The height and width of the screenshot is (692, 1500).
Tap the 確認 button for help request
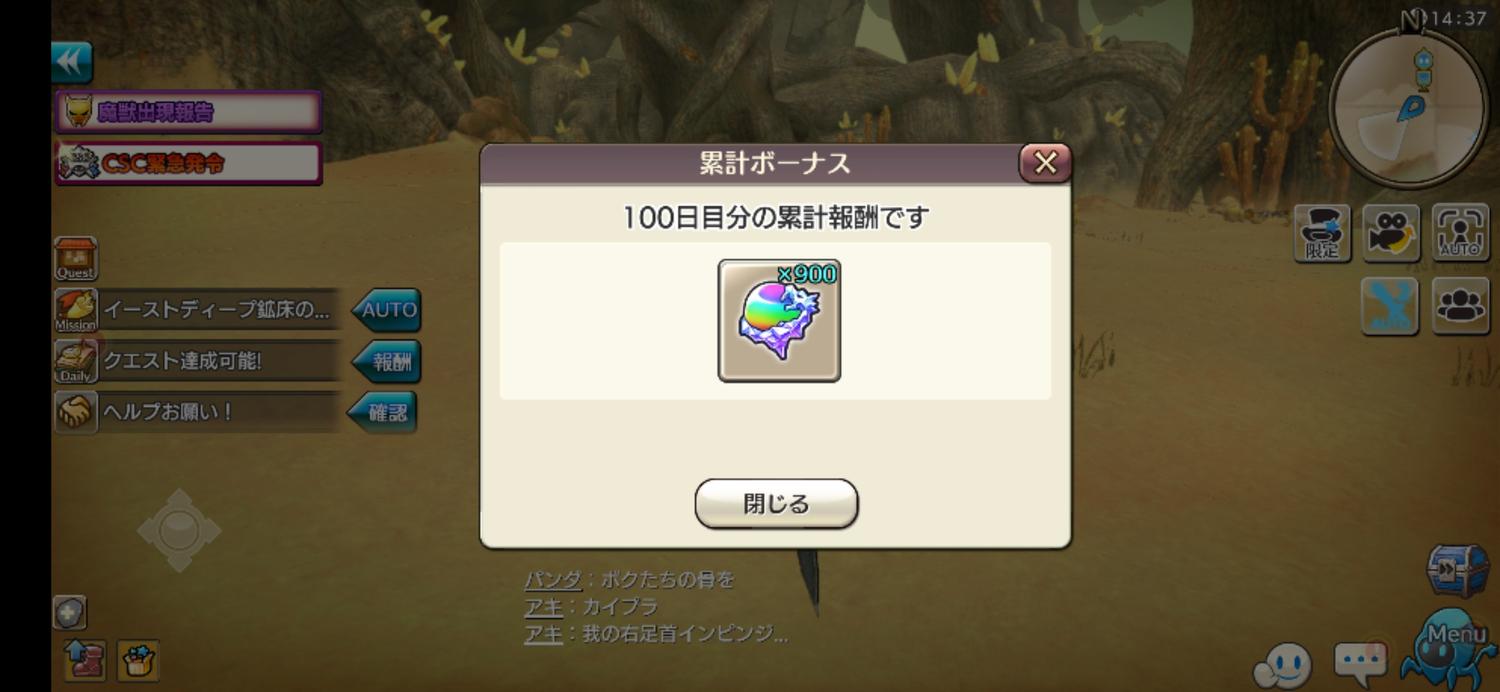(x=383, y=412)
